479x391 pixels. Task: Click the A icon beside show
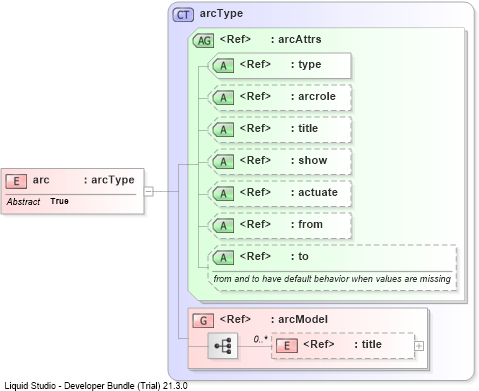(x=223, y=162)
